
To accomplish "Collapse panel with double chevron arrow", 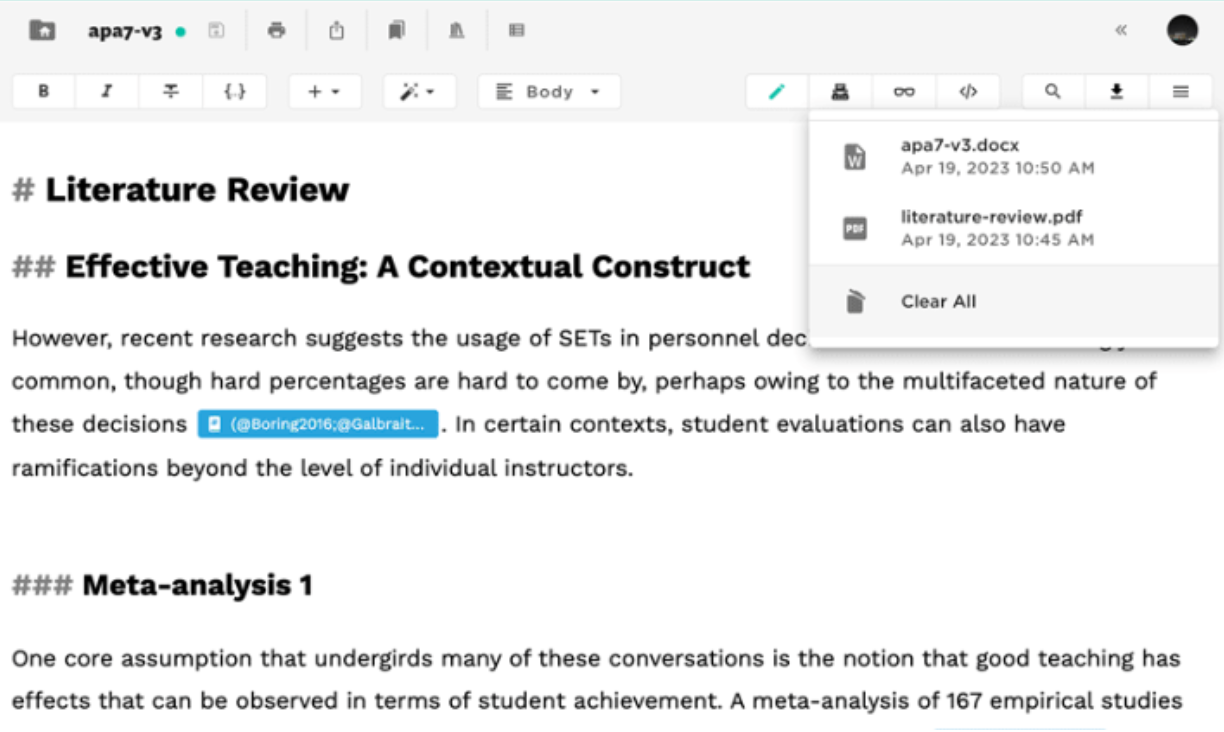I will pyautogui.click(x=1121, y=30).
